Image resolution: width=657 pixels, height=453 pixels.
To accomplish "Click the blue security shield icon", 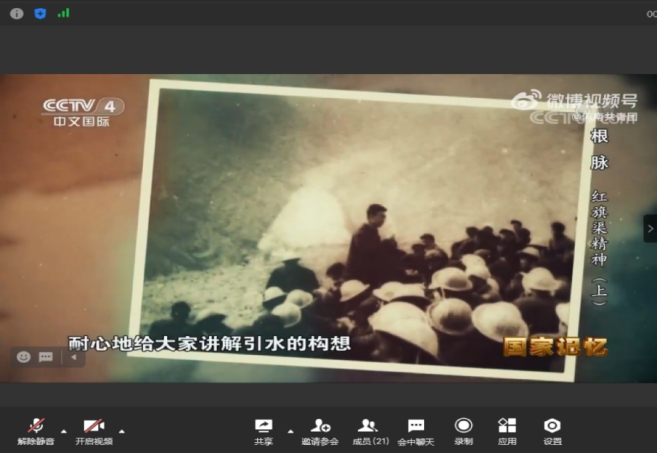I will (40, 13).
